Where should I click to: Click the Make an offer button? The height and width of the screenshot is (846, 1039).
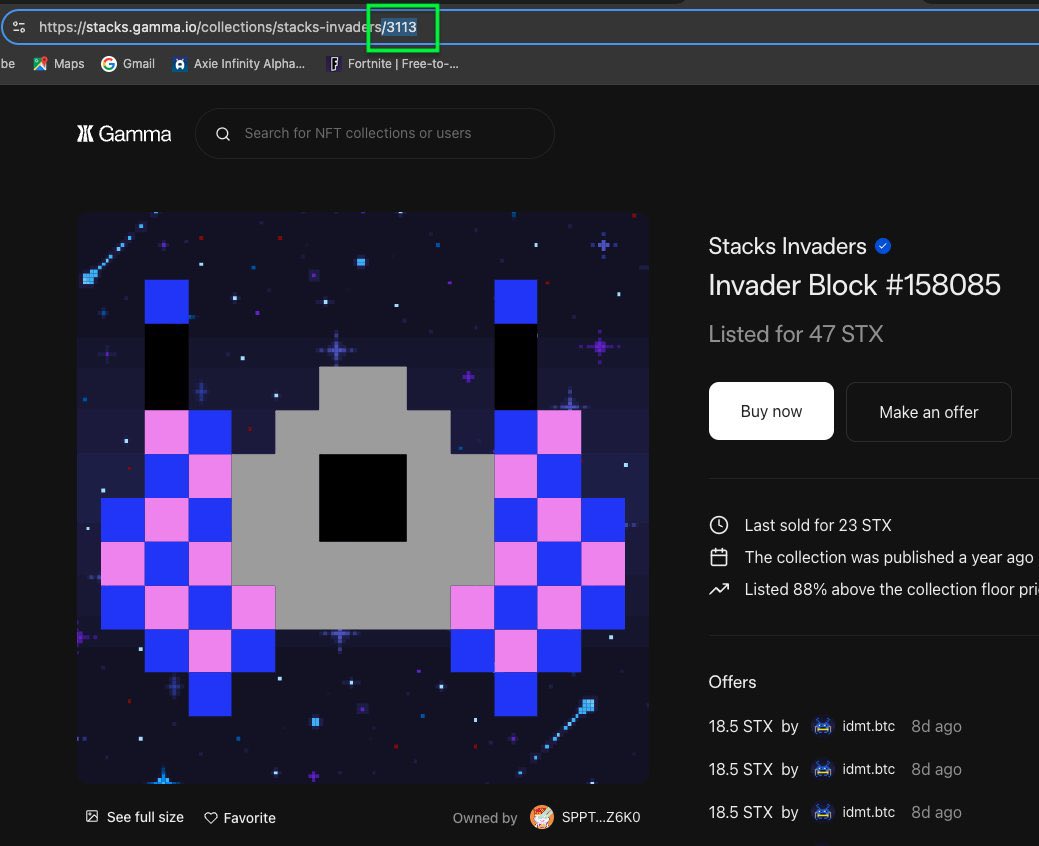pyautogui.click(x=928, y=412)
